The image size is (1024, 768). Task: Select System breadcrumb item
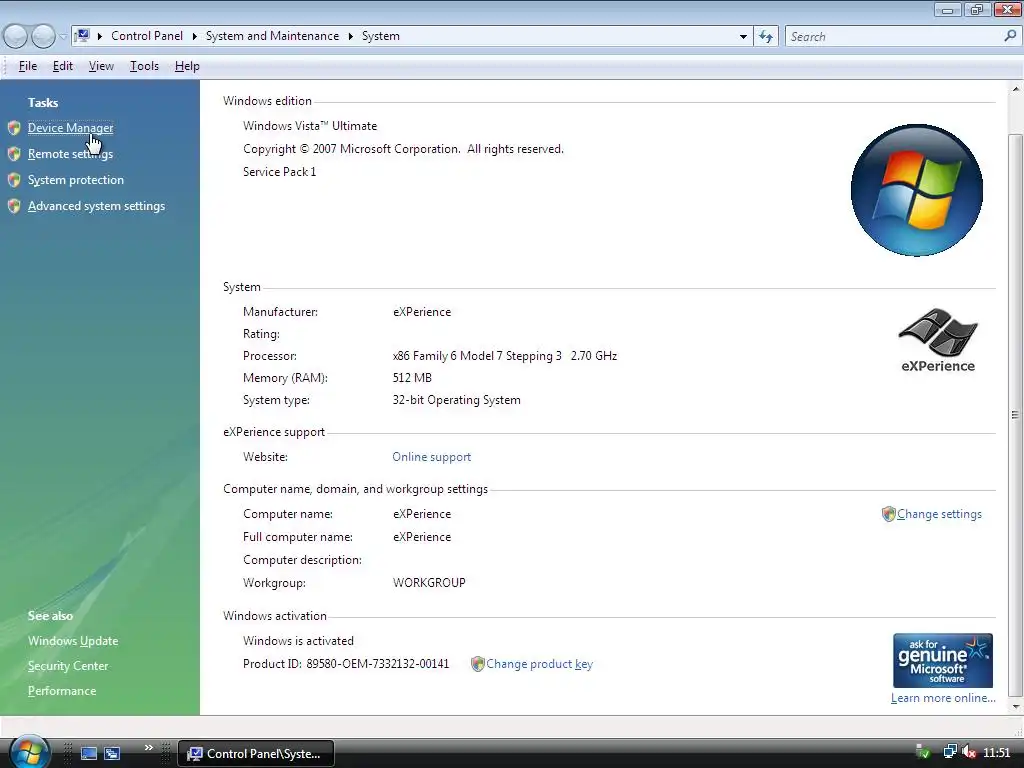381,36
